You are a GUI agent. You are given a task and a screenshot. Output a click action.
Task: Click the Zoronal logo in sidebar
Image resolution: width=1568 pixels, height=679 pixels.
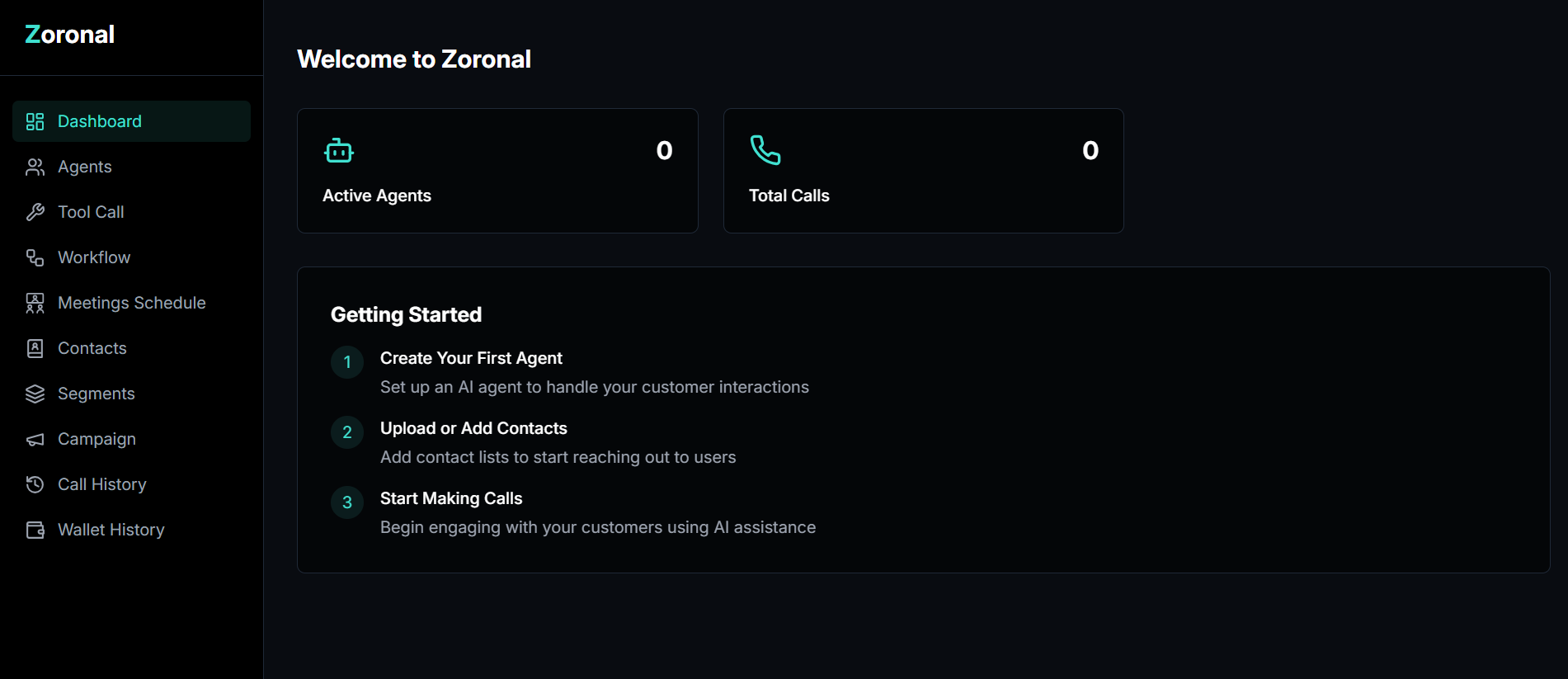coord(70,35)
